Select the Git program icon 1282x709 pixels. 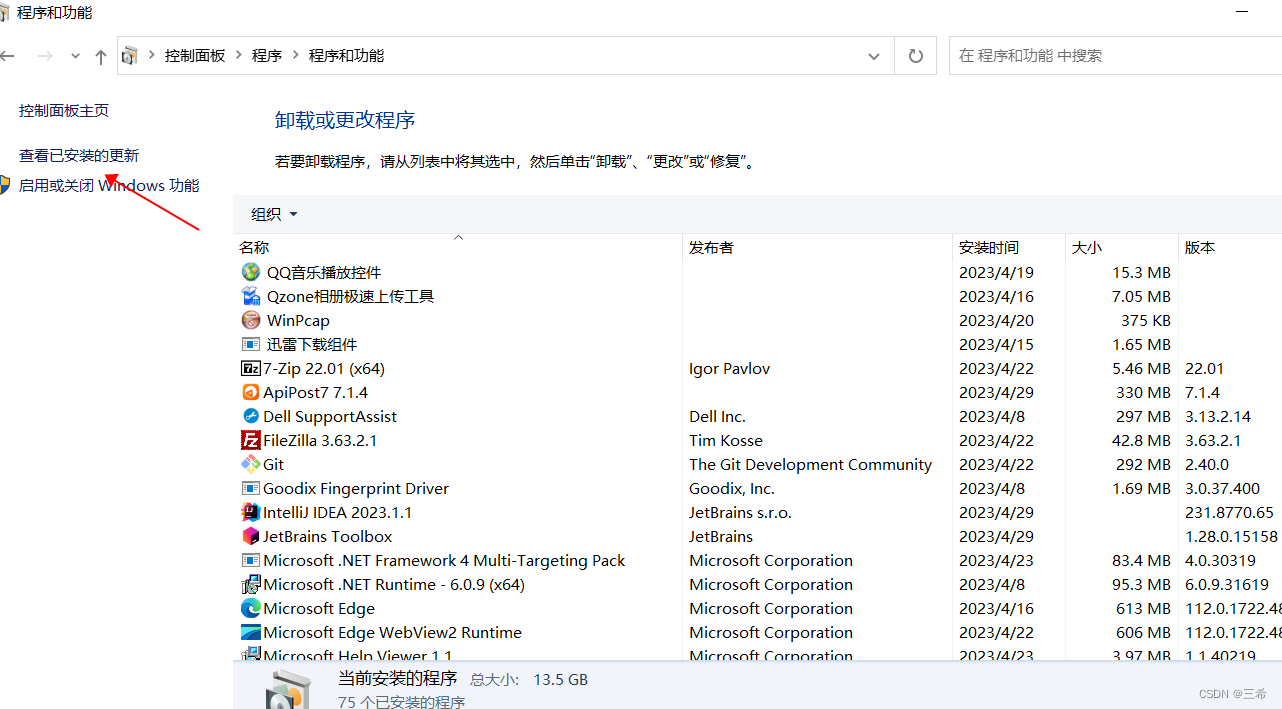[x=251, y=464]
